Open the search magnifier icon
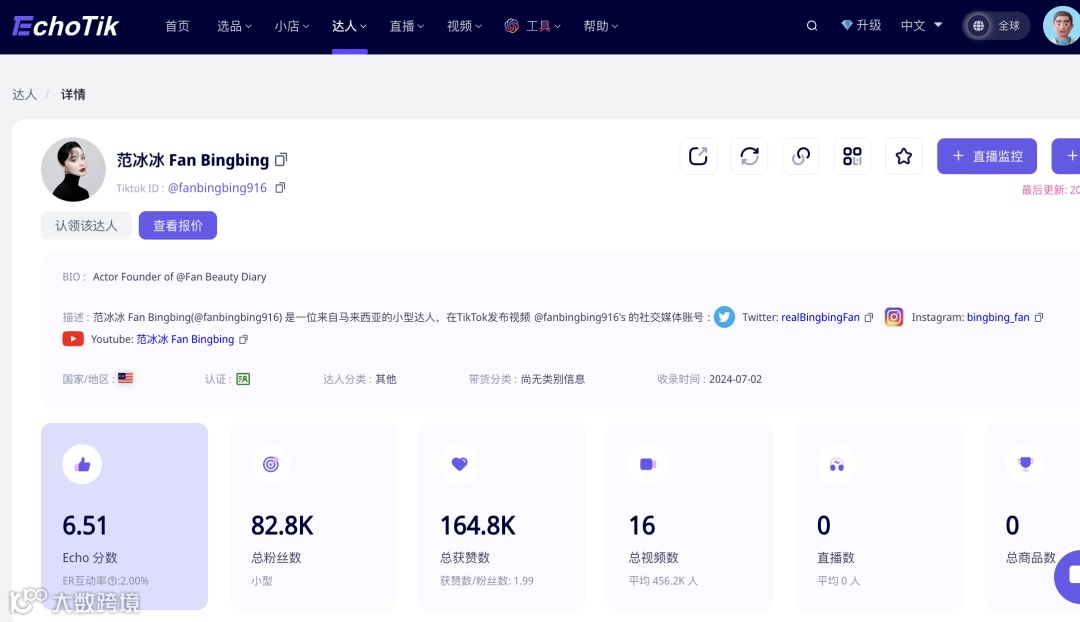Viewport: 1080px width, 622px height. pyautogui.click(x=812, y=25)
